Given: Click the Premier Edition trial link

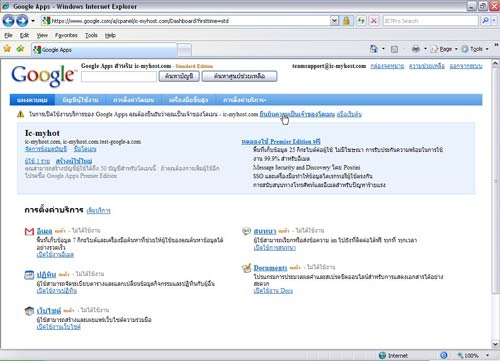Looking at the screenshot, I should point(281,141).
